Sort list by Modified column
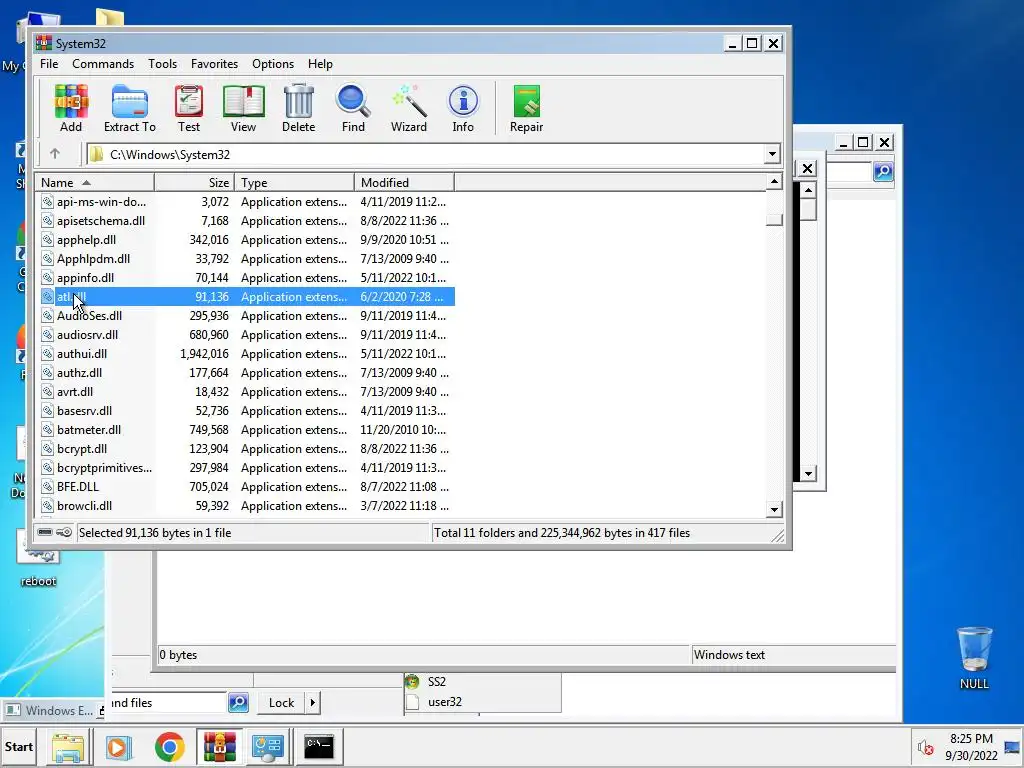The image size is (1024, 768). (x=404, y=183)
